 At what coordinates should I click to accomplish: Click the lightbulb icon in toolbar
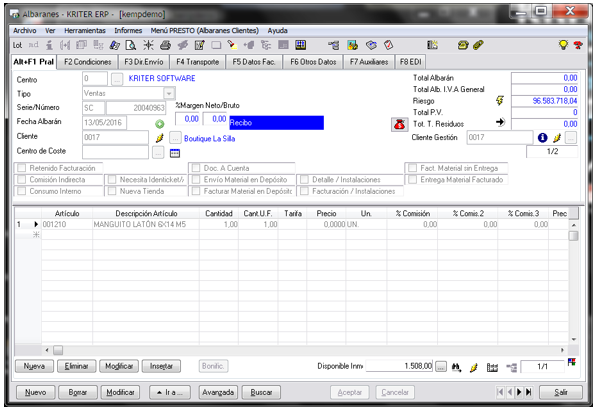563,45
